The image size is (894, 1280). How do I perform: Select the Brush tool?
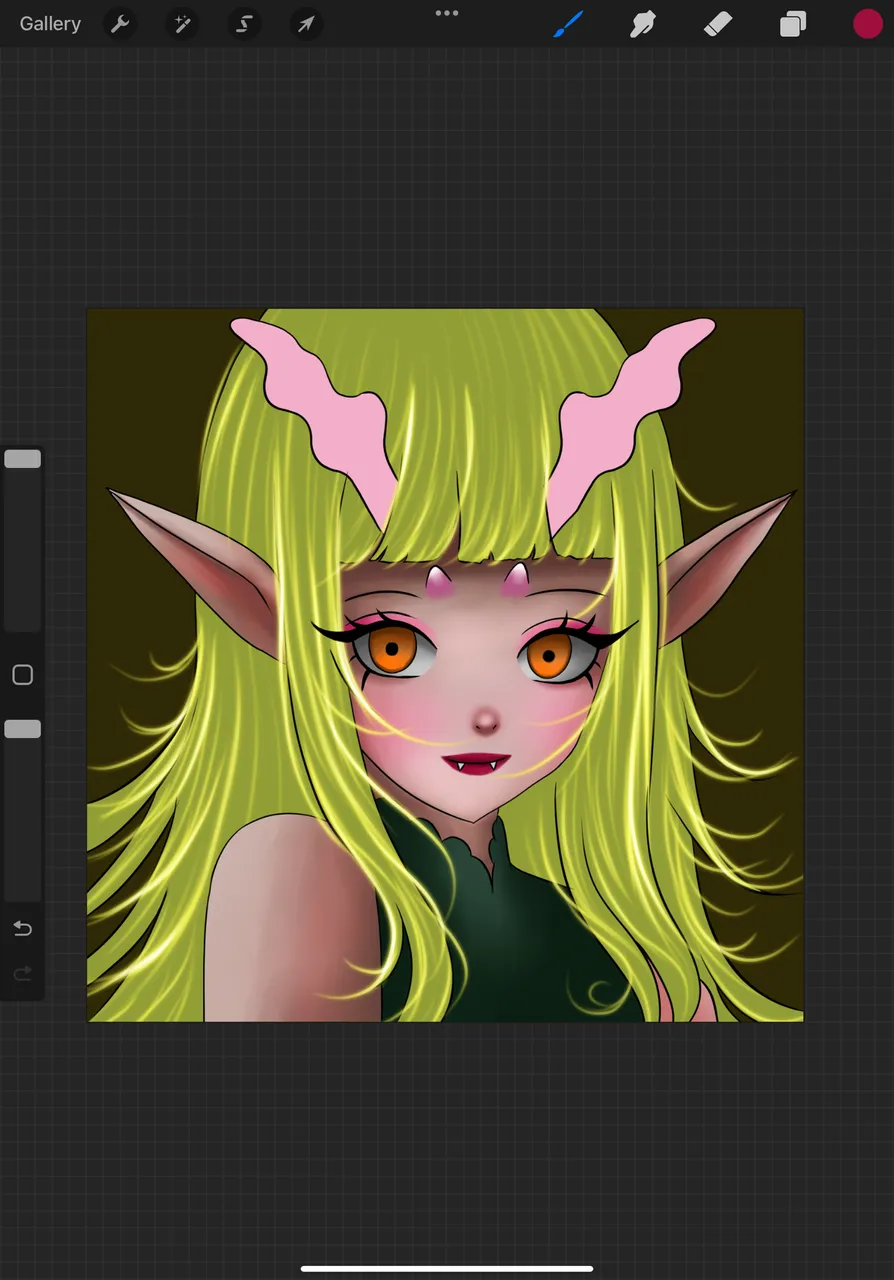point(568,24)
